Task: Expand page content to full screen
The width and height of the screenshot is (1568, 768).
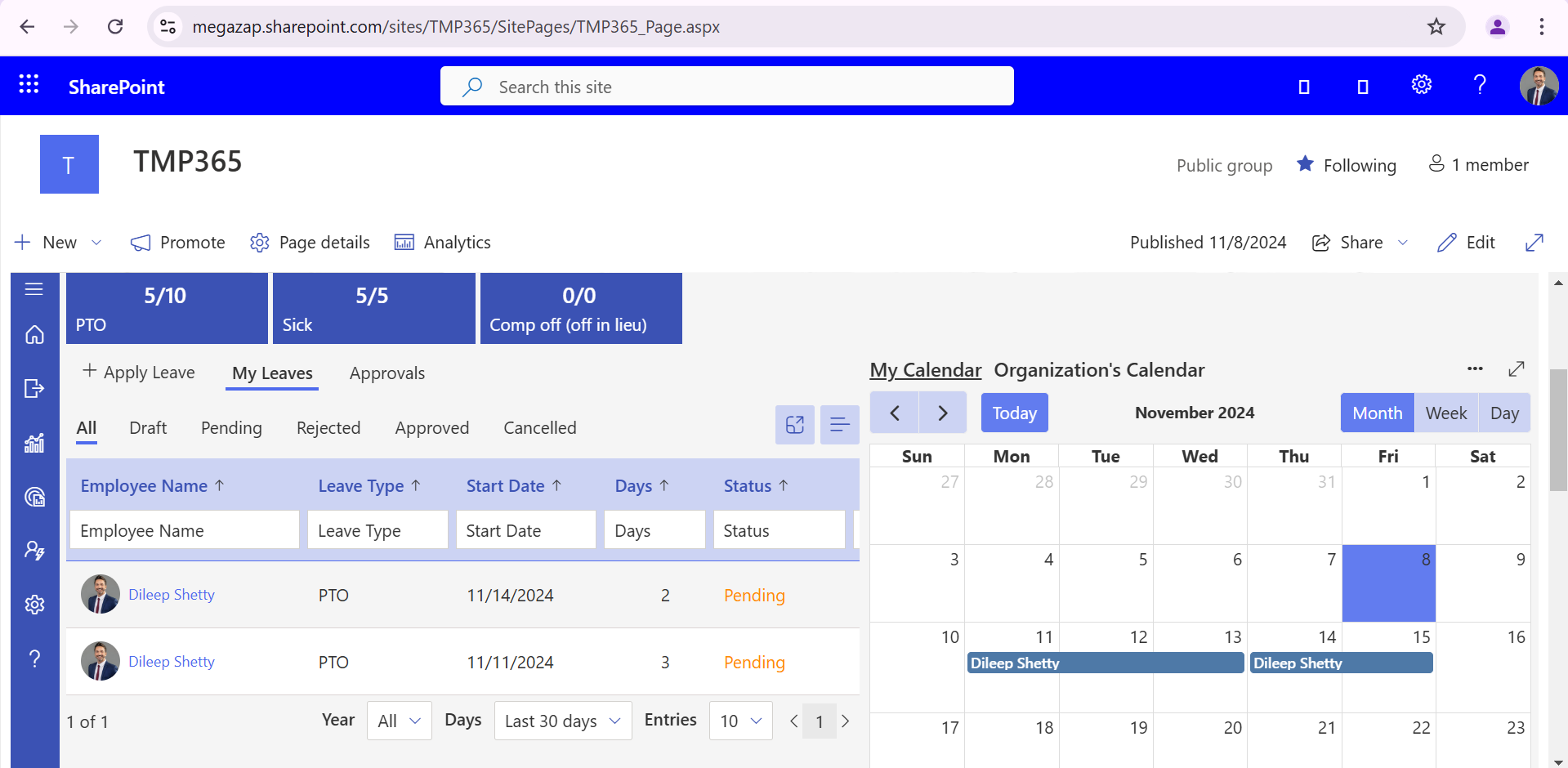Action: tap(1534, 243)
